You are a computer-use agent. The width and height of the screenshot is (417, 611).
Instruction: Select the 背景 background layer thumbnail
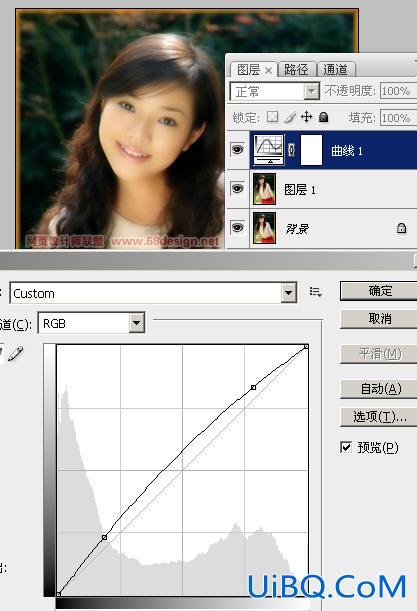265,228
